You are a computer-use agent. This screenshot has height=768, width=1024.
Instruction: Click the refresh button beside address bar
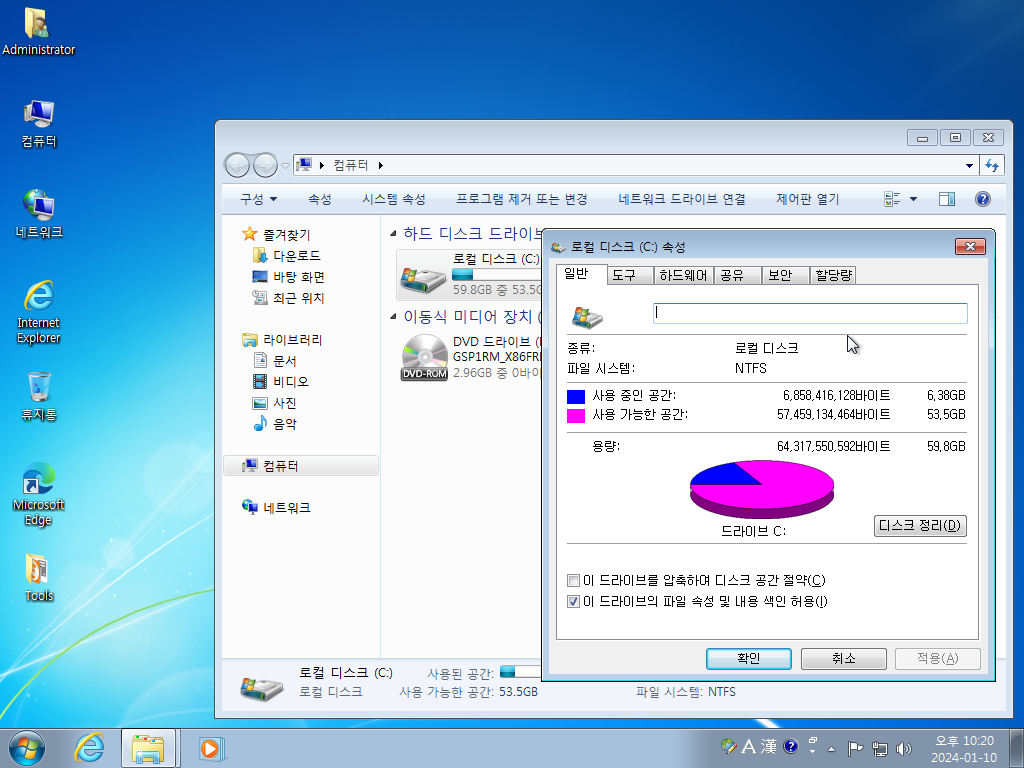pos(991,165)
